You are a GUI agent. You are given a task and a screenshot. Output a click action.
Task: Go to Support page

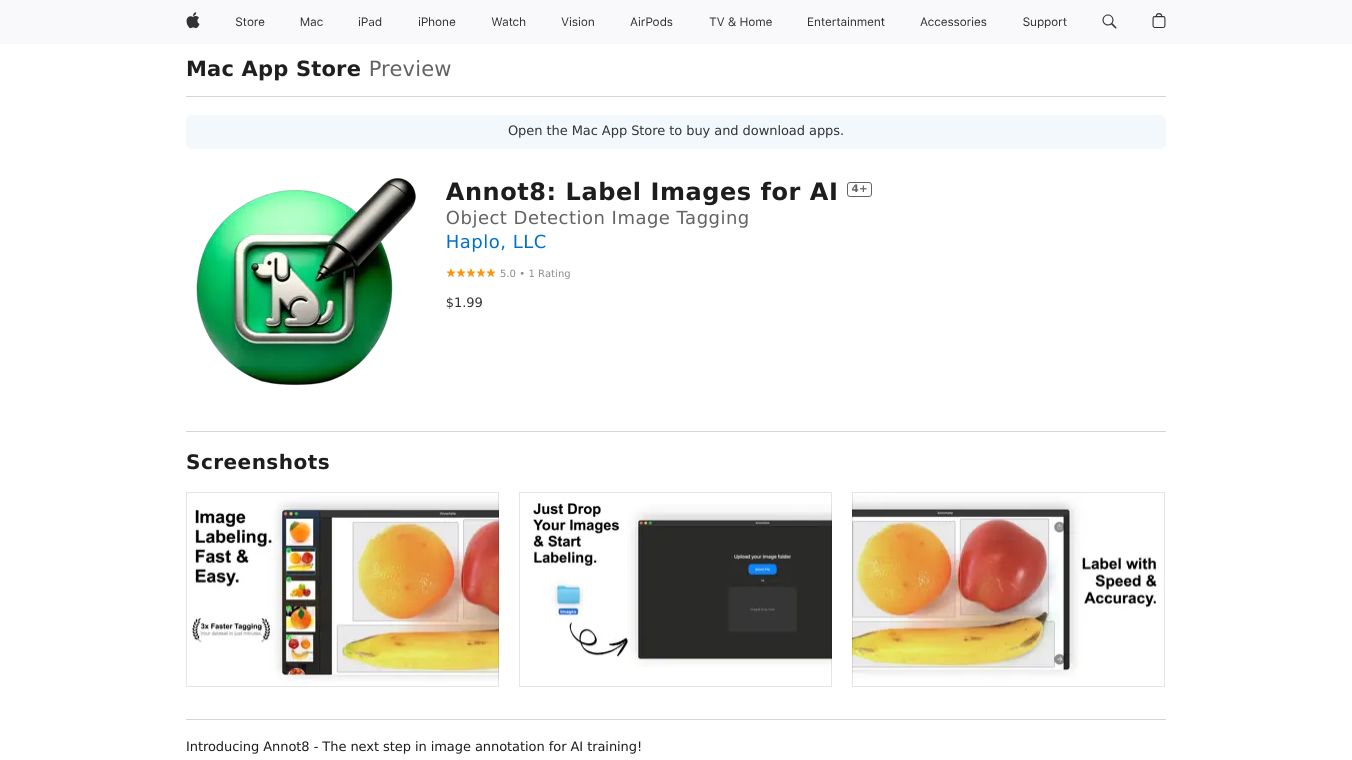click(x=1044, y=22)
